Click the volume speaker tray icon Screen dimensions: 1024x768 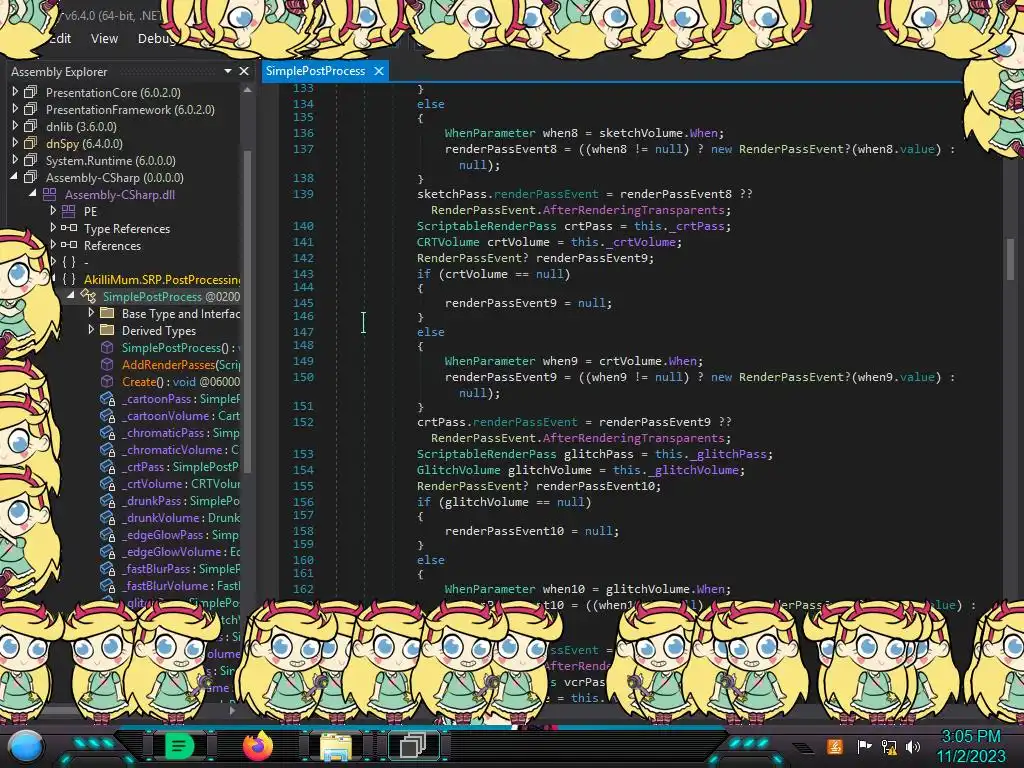pyautogui.click(x=913, y=746)
